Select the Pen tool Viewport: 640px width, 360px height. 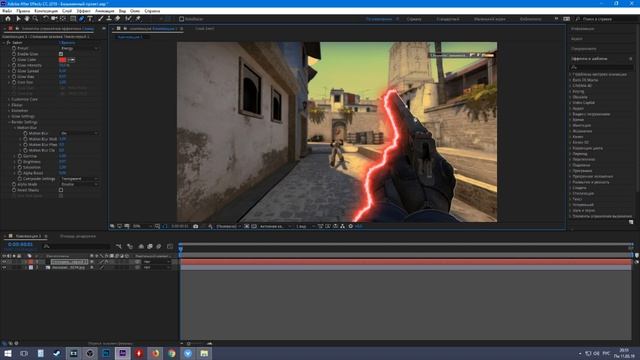pyautogui.click(x=82, y=19)
